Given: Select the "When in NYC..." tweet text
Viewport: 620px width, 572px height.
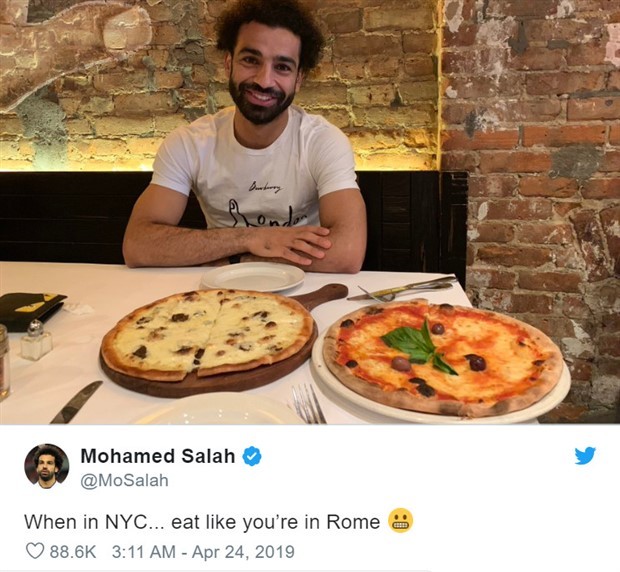Looking at the screenshot, I should pos(202,522).
